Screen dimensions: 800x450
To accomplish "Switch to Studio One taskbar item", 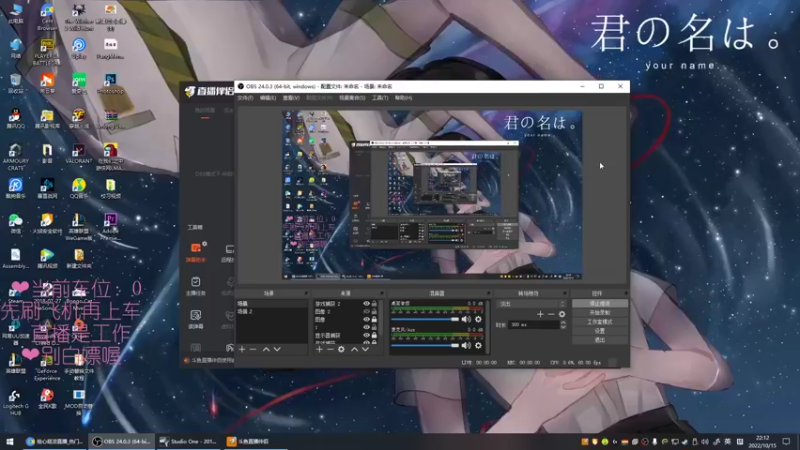I will tap(189, 441).
